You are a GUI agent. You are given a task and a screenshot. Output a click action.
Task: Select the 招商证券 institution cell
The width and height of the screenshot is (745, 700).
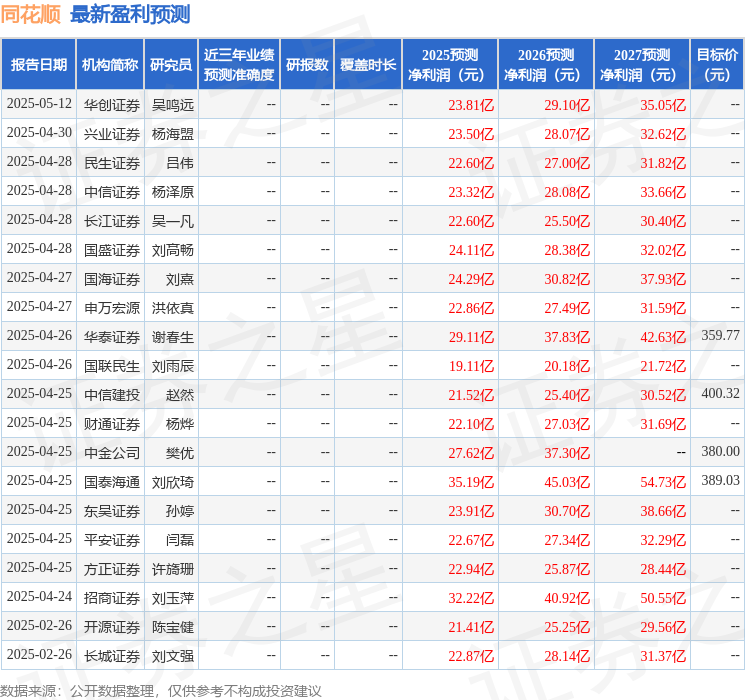[112, 598]
